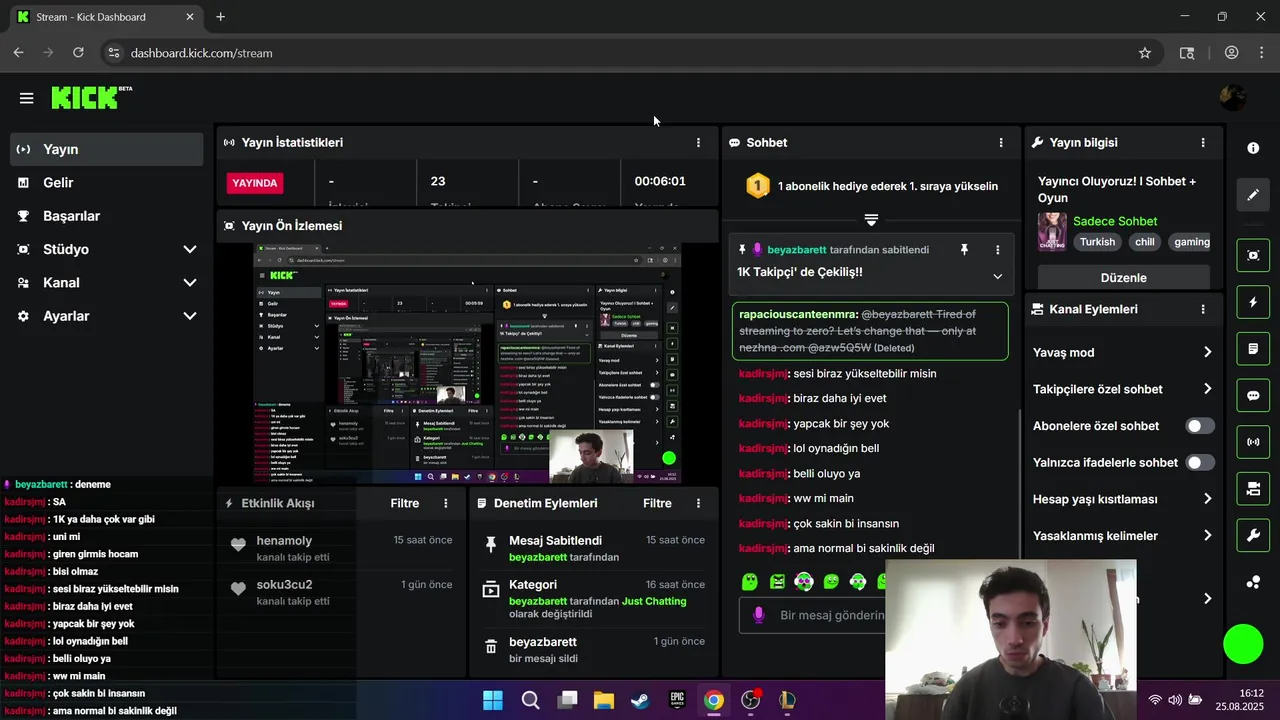Open pinned message three-dot options
Screen dimensions: 1280x720
(x=997, y=250)
